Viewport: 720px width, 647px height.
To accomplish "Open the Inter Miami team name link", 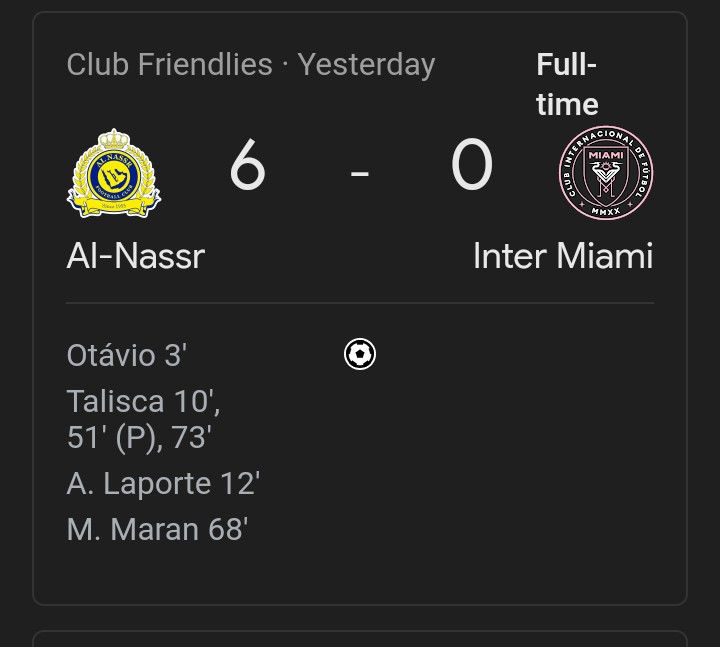I will click(x=563, y=256).
